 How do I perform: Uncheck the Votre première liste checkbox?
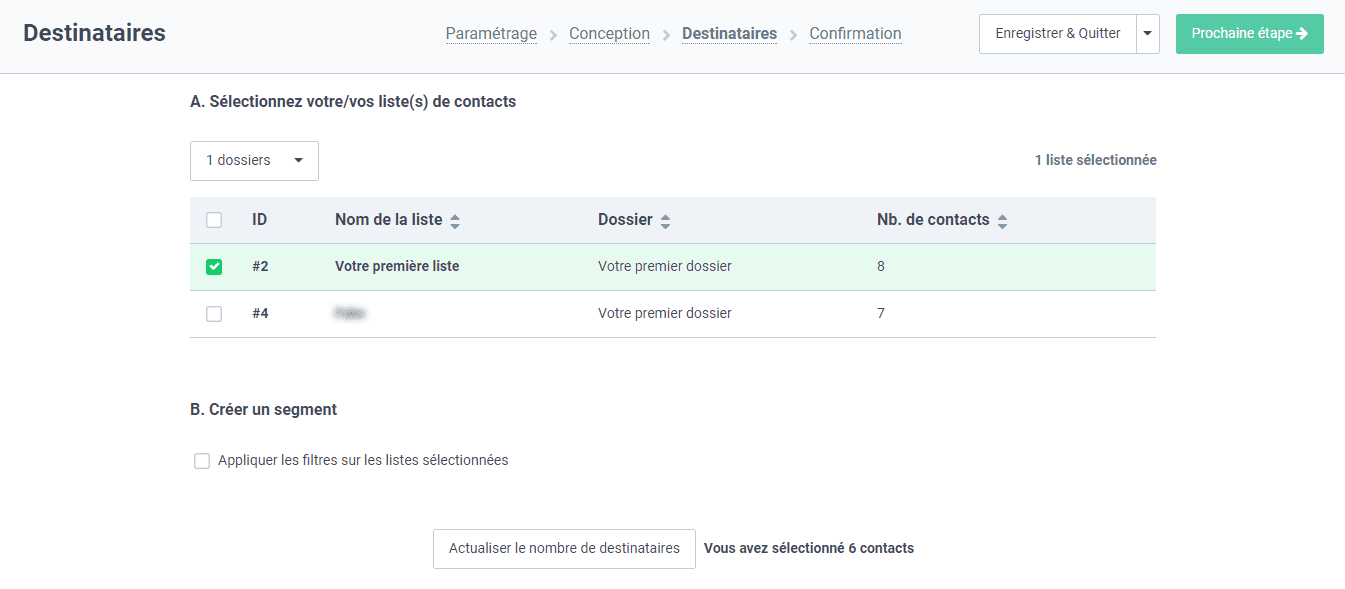(214, 267)
